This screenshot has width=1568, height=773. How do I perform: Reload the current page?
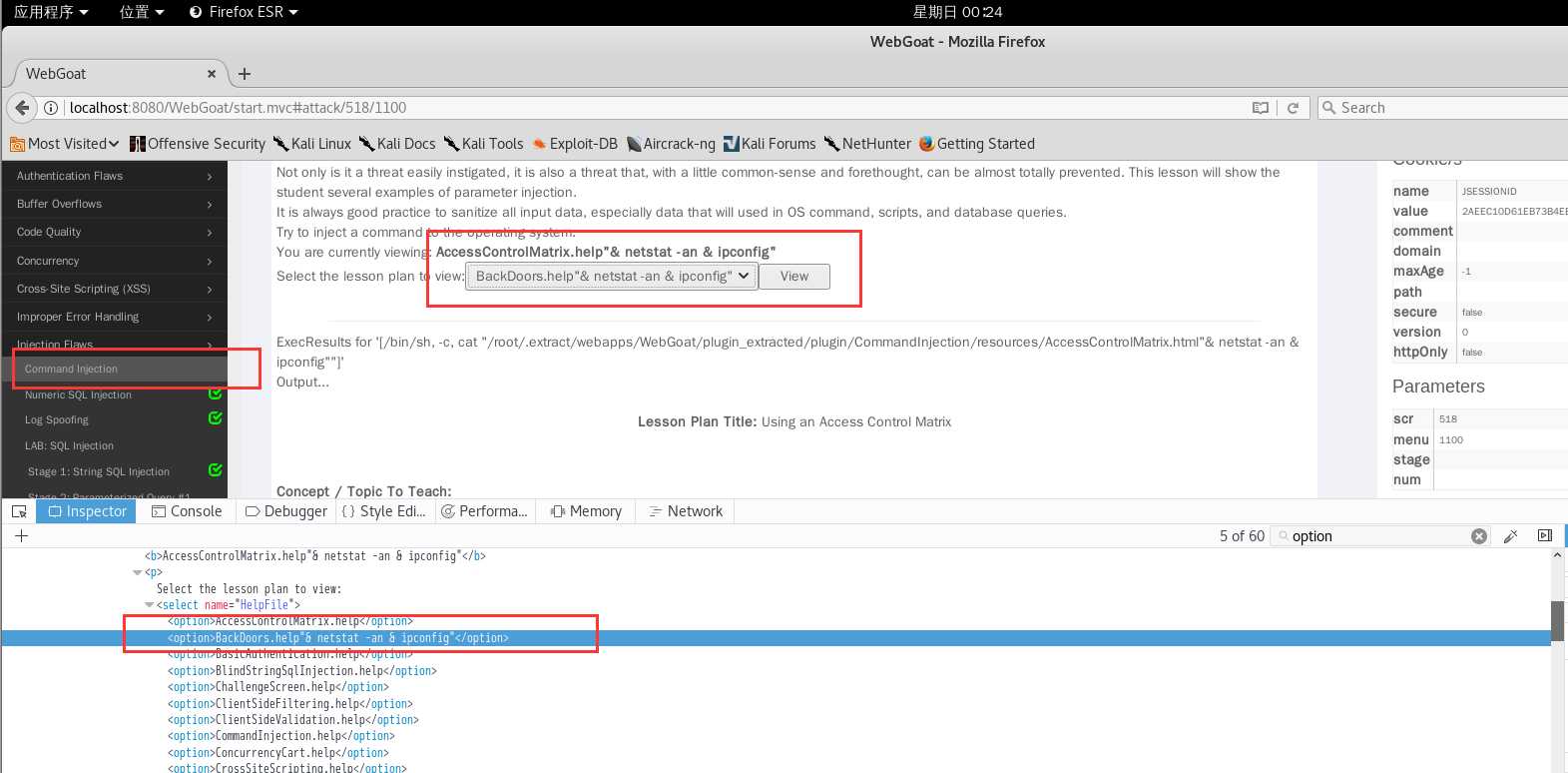coord(1293,108)
